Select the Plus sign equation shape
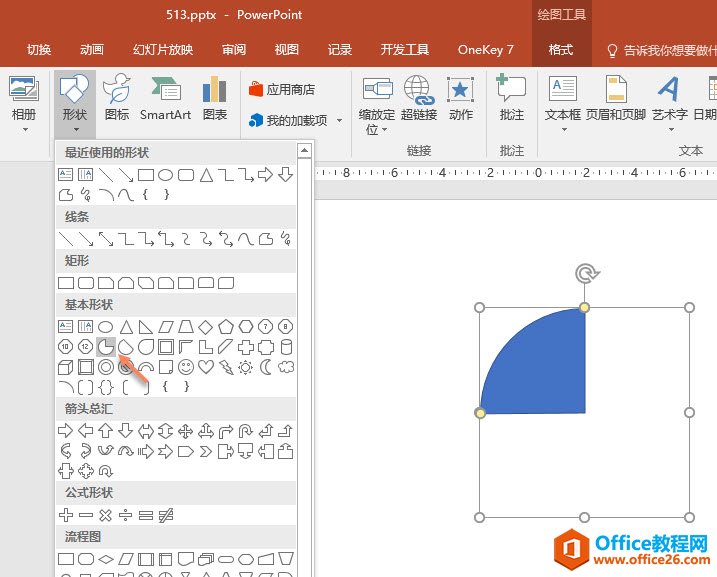This screenshot has height=577, width=717. [66, 515]
